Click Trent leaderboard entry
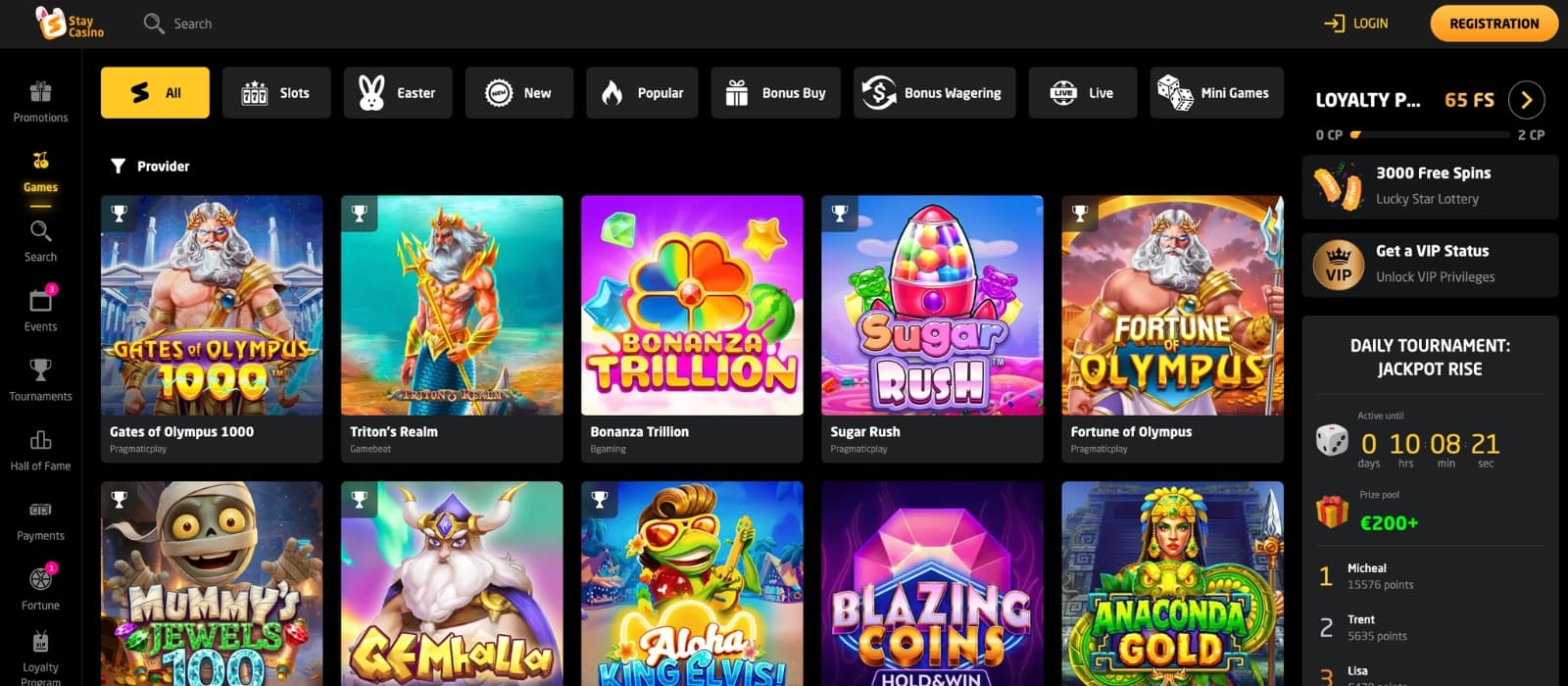Viewport: 1568px width, 686px height. (x=1430, y=627)
